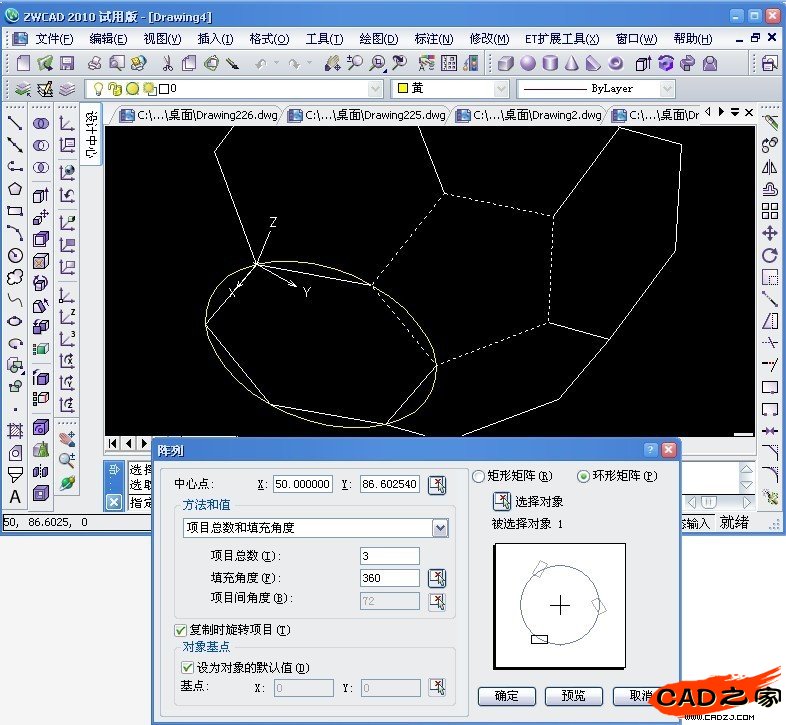Toggle the layer lock icon
This screenshot has height=725, width=786.
[x=115, y=89]
